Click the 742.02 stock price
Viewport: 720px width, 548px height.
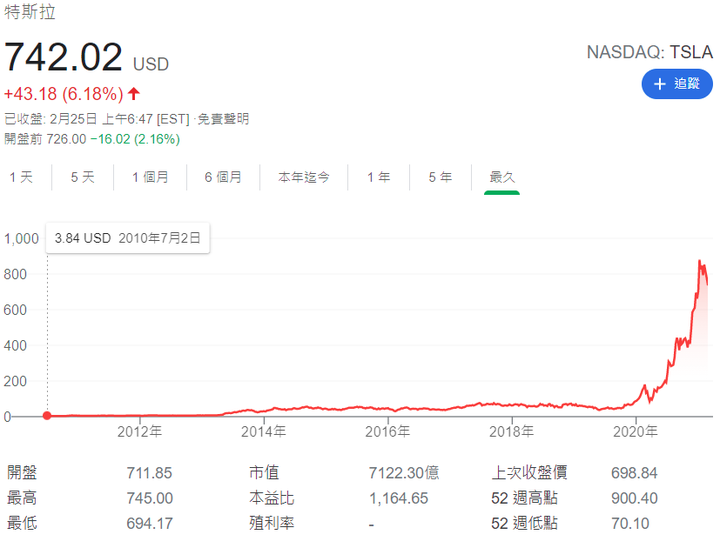(63, 57)
